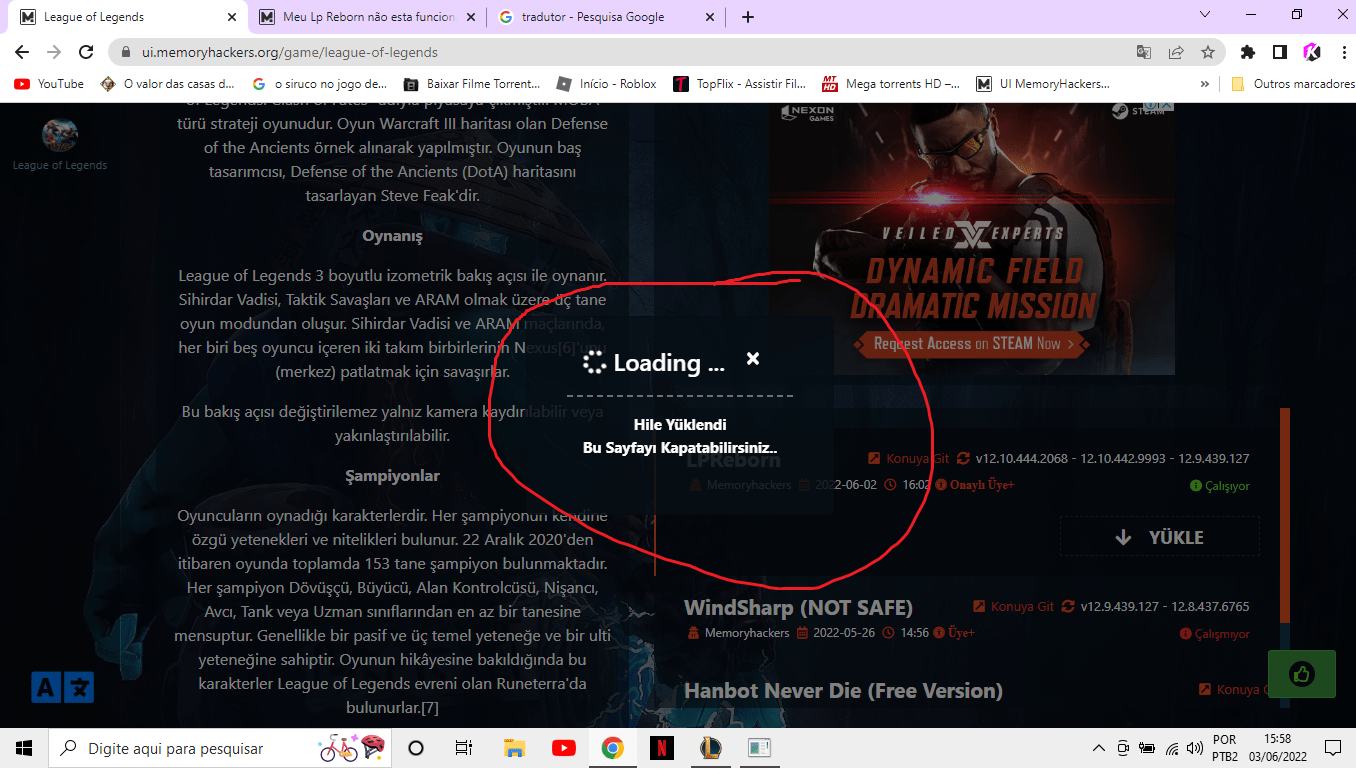Open the Windows notification center
This screenshot has height=782, width=1356.
tap(1332, 748)
